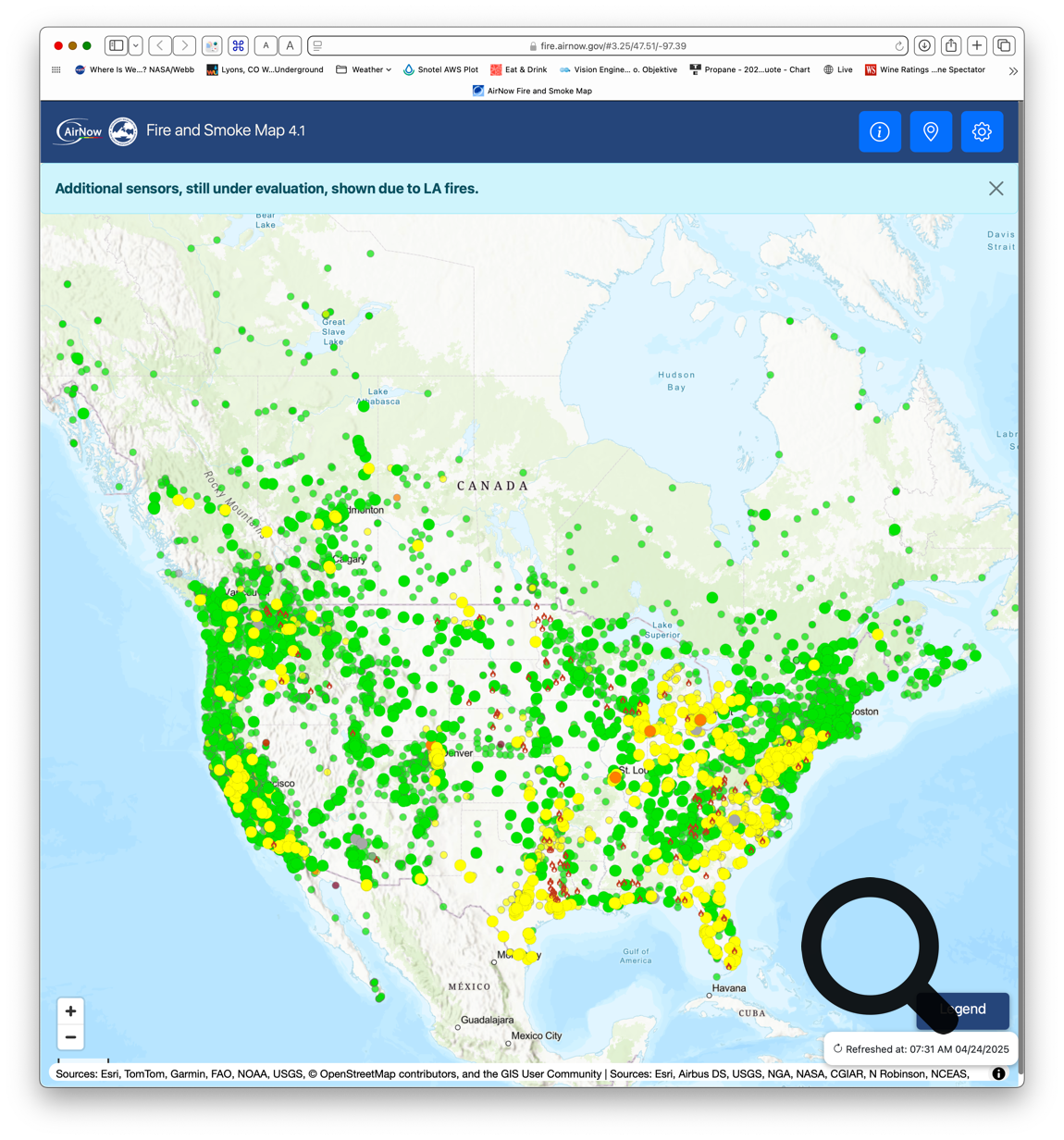1064x1140 pixels.
Task: Go forward to the next page
Action: click(x=184, y=45)
